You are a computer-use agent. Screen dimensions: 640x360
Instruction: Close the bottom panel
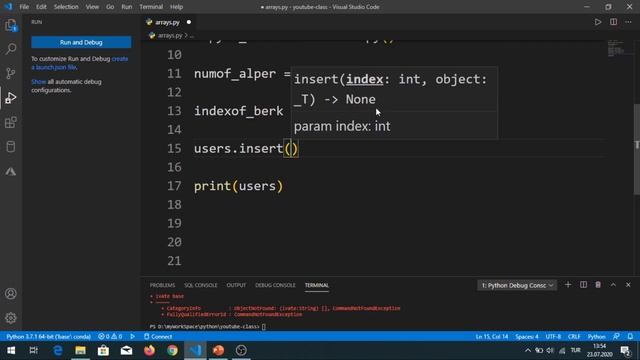click(x=628, y=285)
